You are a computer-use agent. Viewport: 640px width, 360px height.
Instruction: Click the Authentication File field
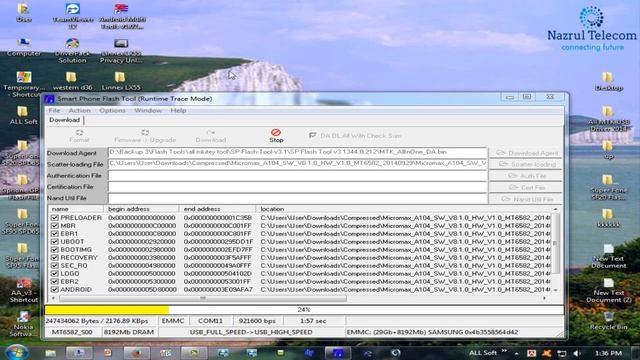point(298,176)
